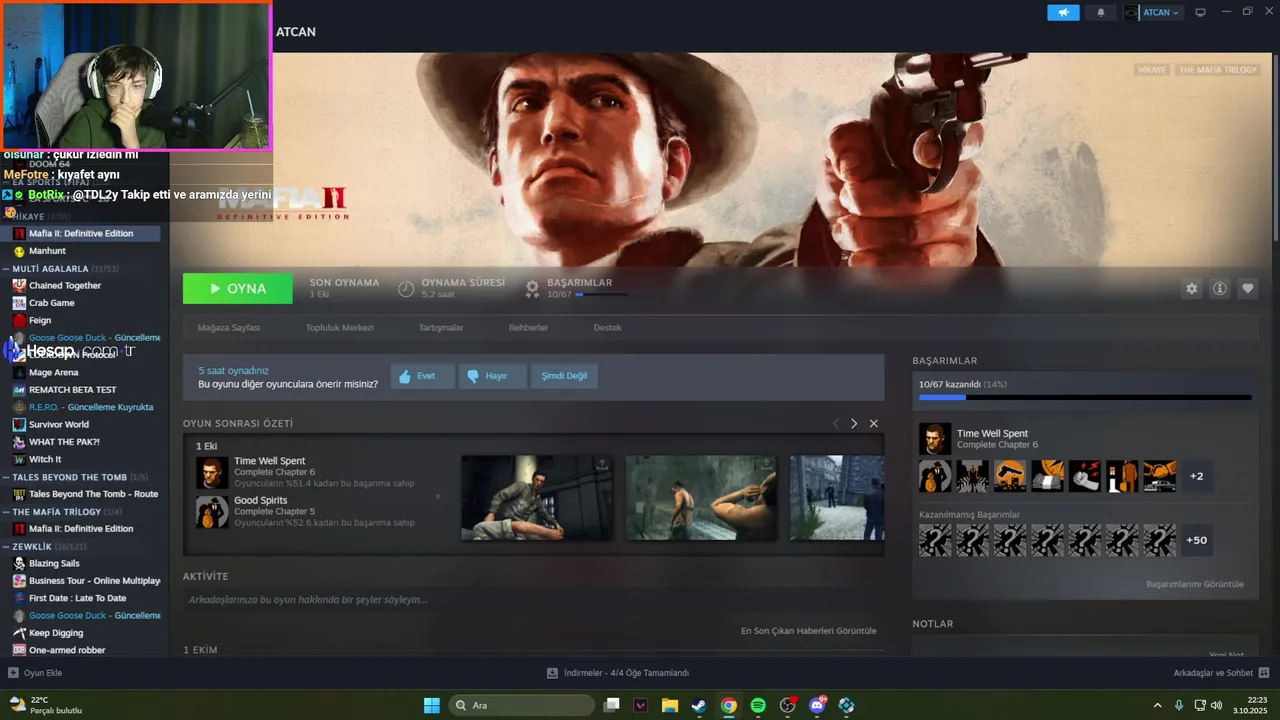Show the +2 more earned achievements
This screenshot has width=1280, height=720.
pos(1197,476)
